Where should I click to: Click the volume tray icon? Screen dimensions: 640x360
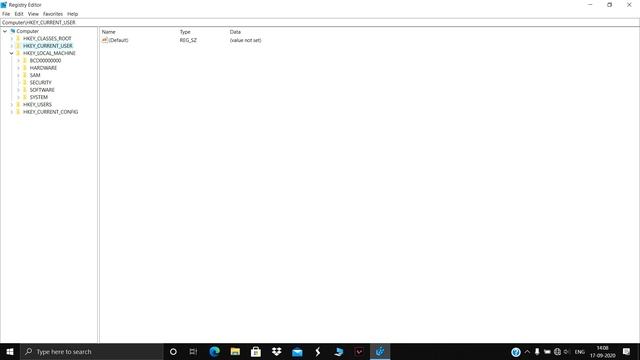pyautogui.click(x=567, y=352)
